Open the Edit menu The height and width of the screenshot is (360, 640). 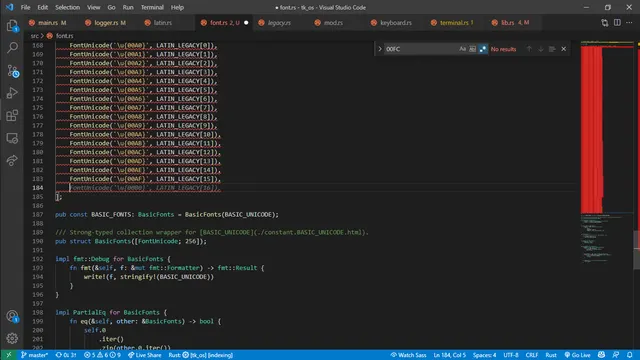42,7
